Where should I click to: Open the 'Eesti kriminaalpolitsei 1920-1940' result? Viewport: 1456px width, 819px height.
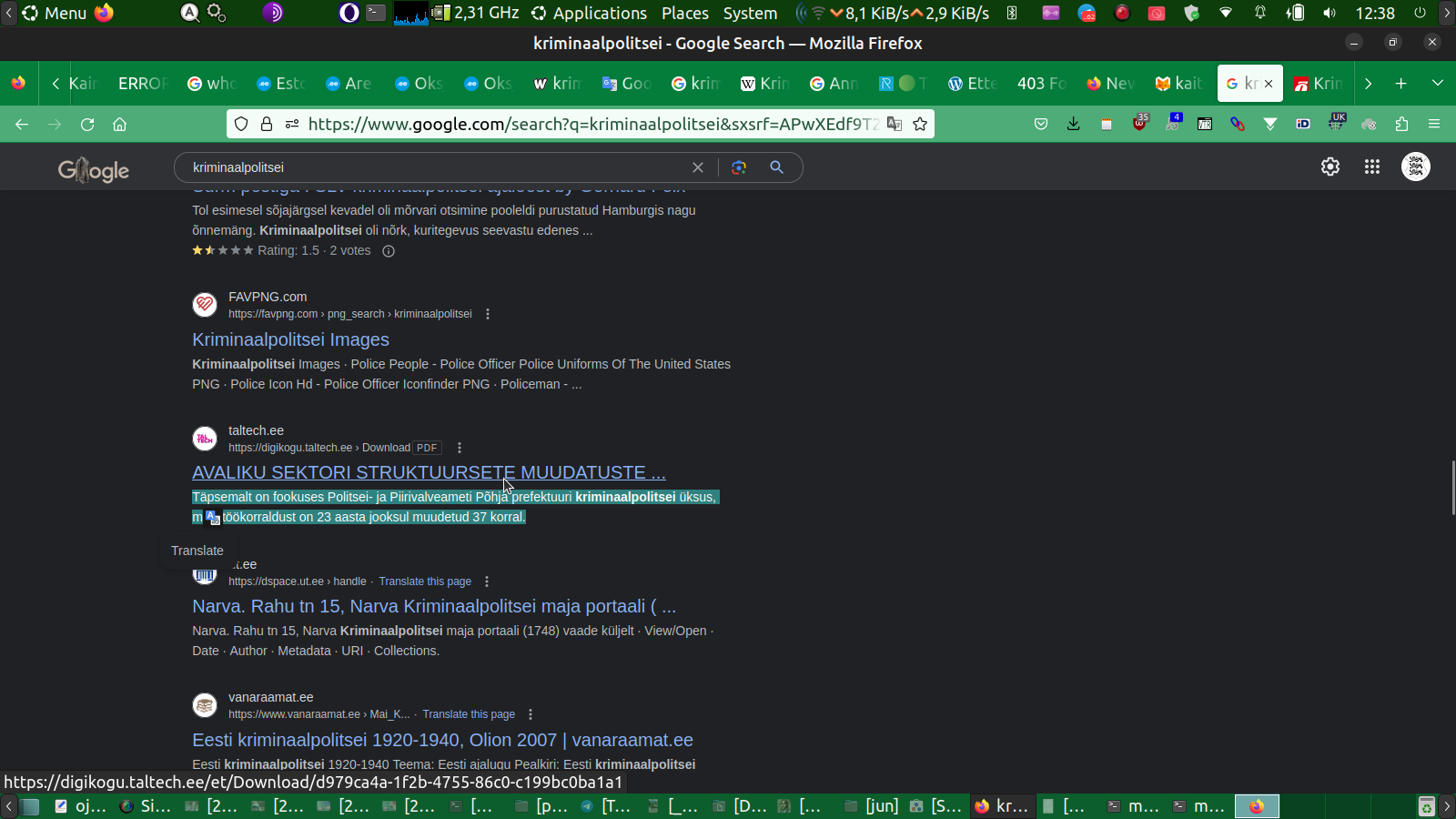click(x=442, y=740)
